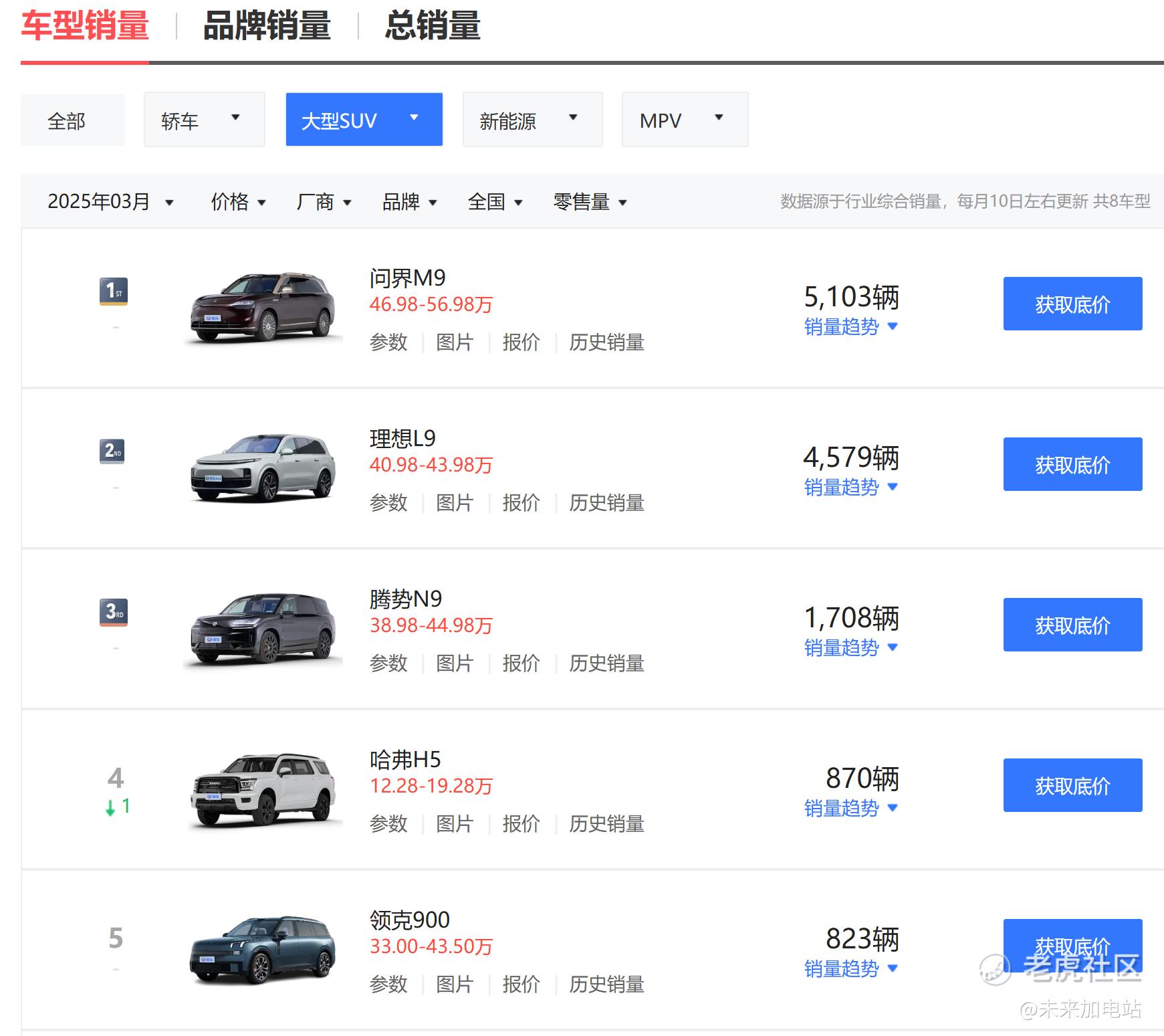Viewport: 1164px width, 1036px height.
Task: Click the 领克900 car thumbnail
Action: (x=263, y=950)
